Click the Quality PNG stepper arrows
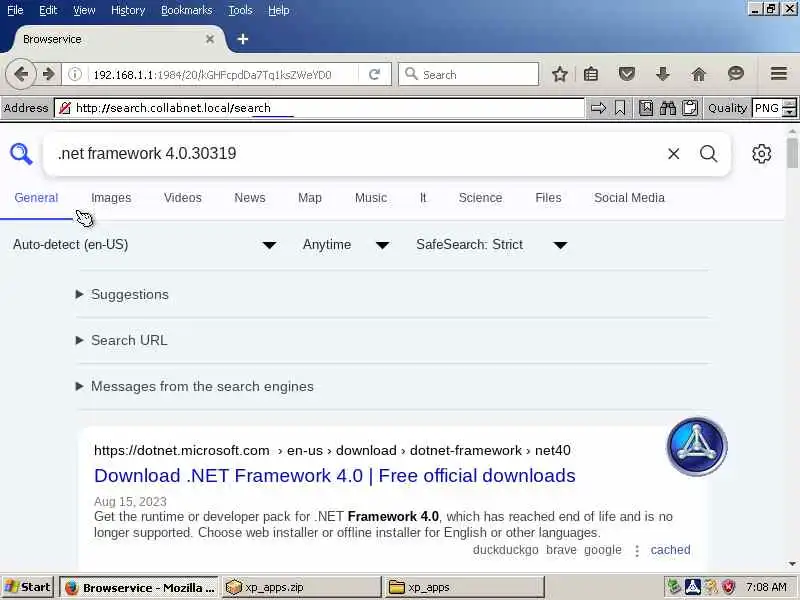This screenshot has width=800, height=600. 789,108
